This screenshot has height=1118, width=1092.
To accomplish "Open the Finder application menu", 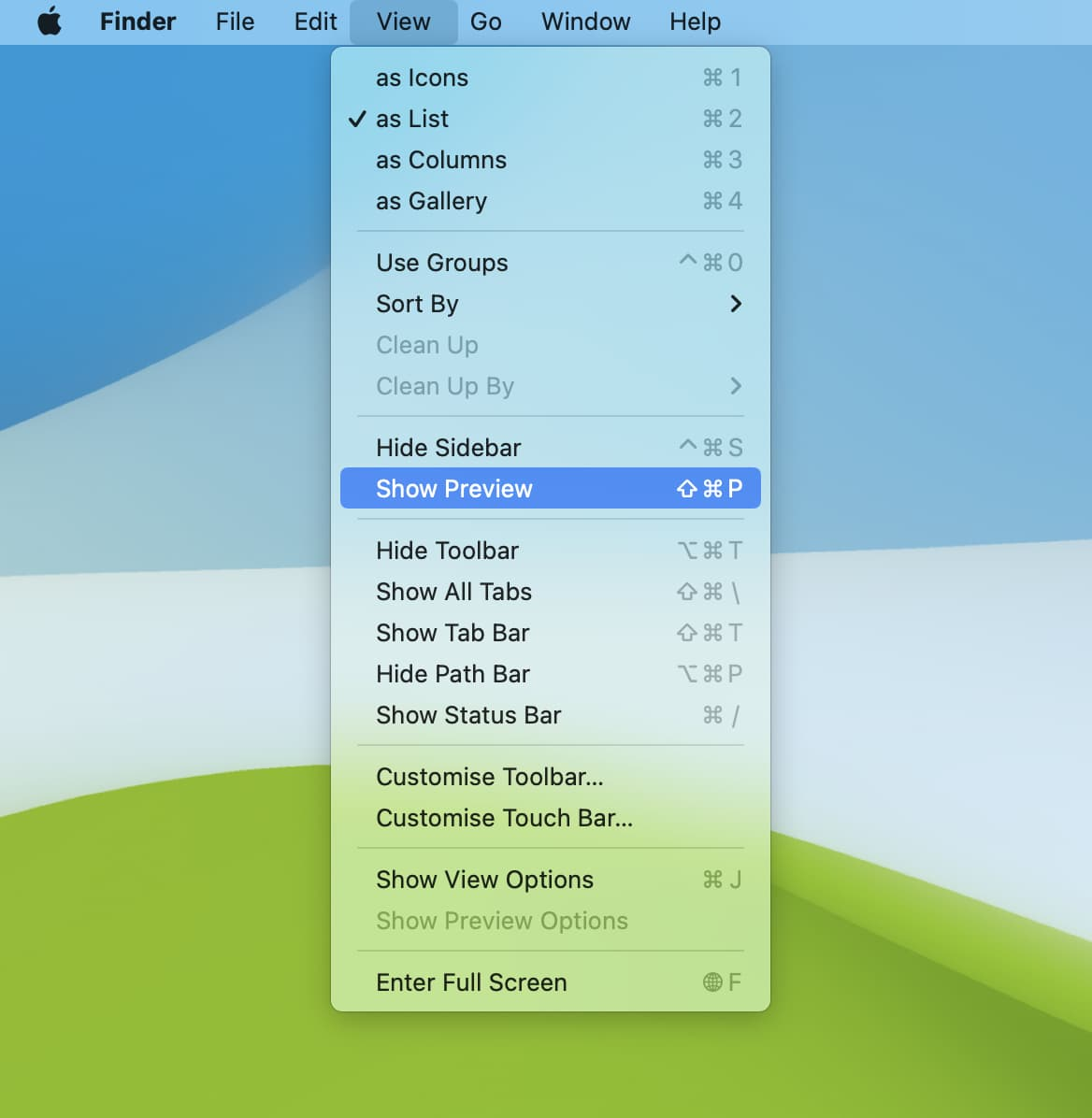I will coord(137,21).
